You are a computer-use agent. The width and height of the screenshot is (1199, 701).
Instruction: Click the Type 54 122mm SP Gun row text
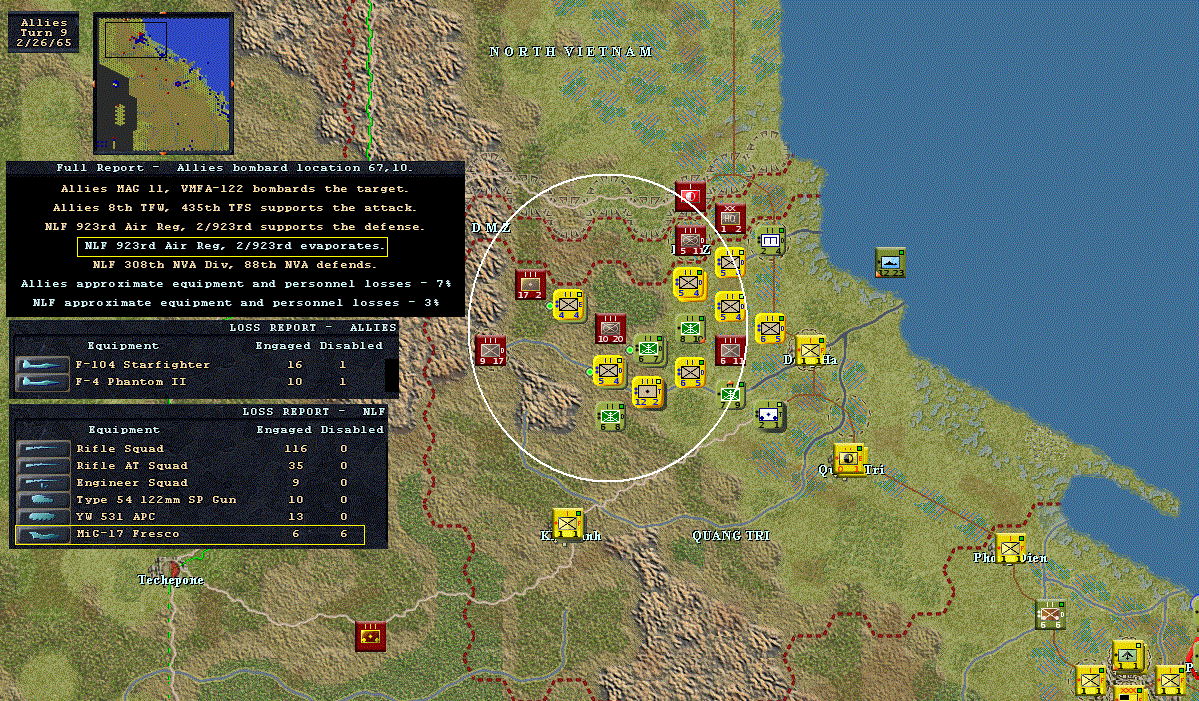[x=156, y=499]
